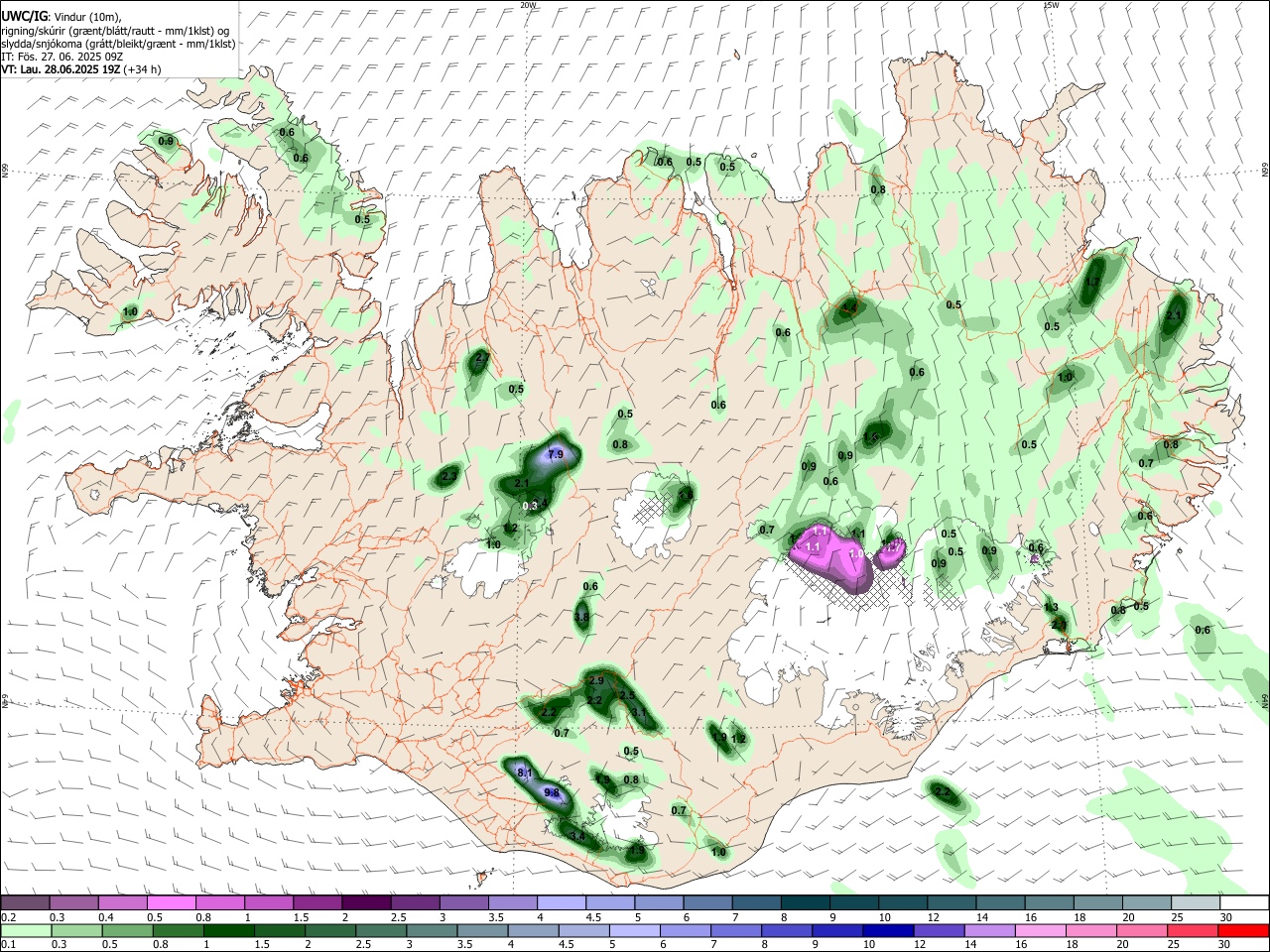Click the 7.9 precipitation value label
1270x952 pixels.
coord(556,455)
